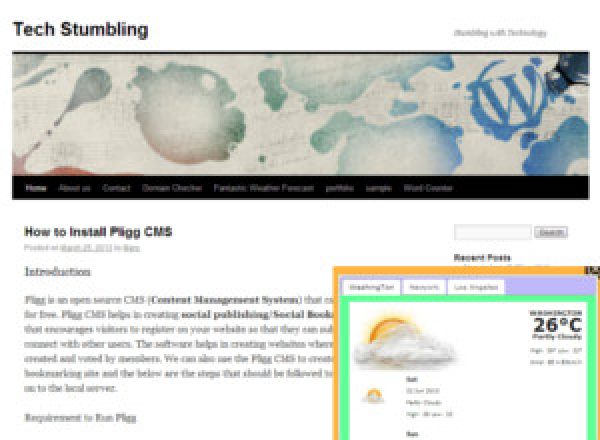This screenshot has width=600, height=440.
Task: Click the small Sat forecast weather icon
Action: click(373, 396)
